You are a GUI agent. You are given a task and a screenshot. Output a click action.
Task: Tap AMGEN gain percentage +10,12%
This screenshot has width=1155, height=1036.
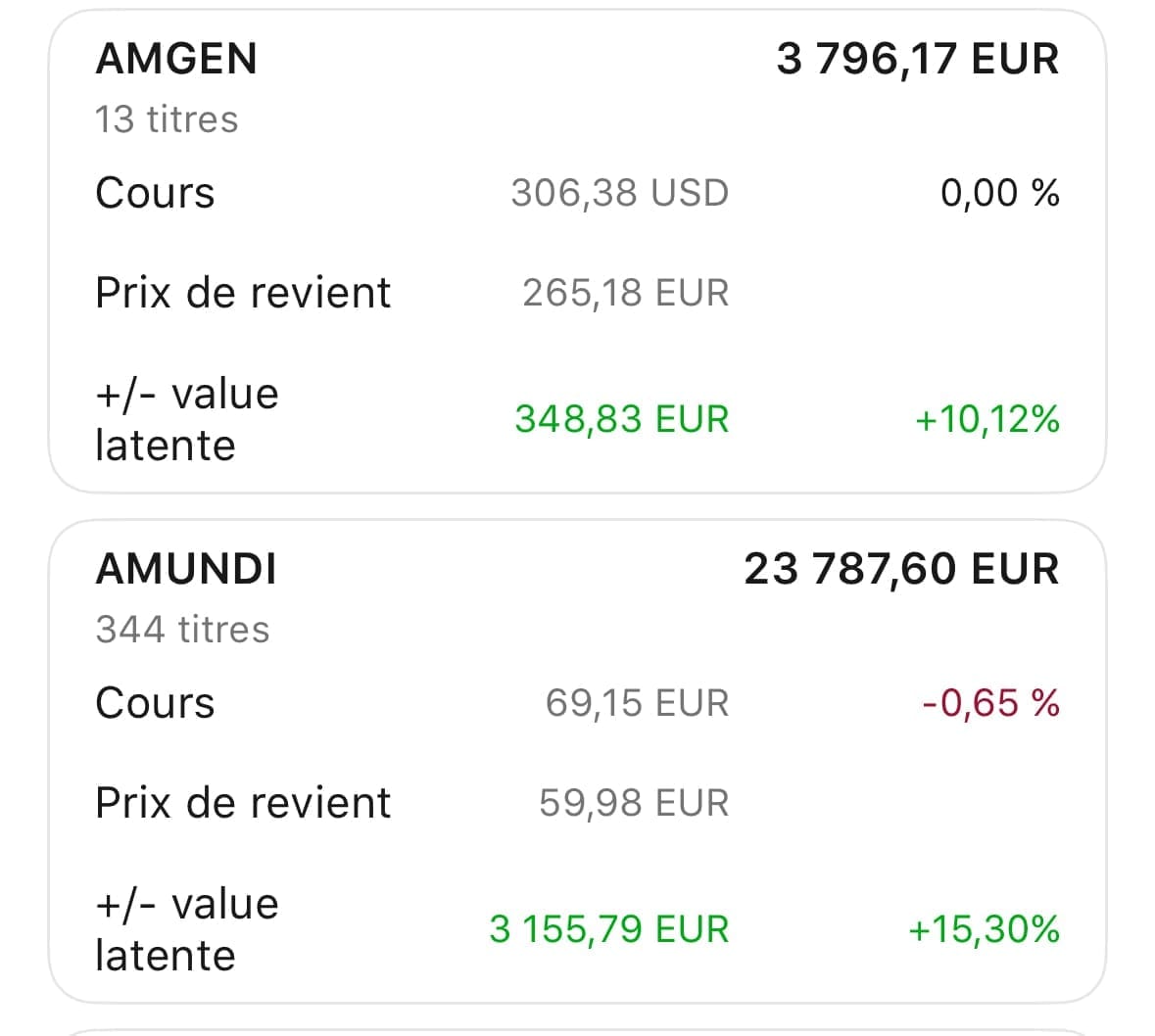click(x=987, y=419)
